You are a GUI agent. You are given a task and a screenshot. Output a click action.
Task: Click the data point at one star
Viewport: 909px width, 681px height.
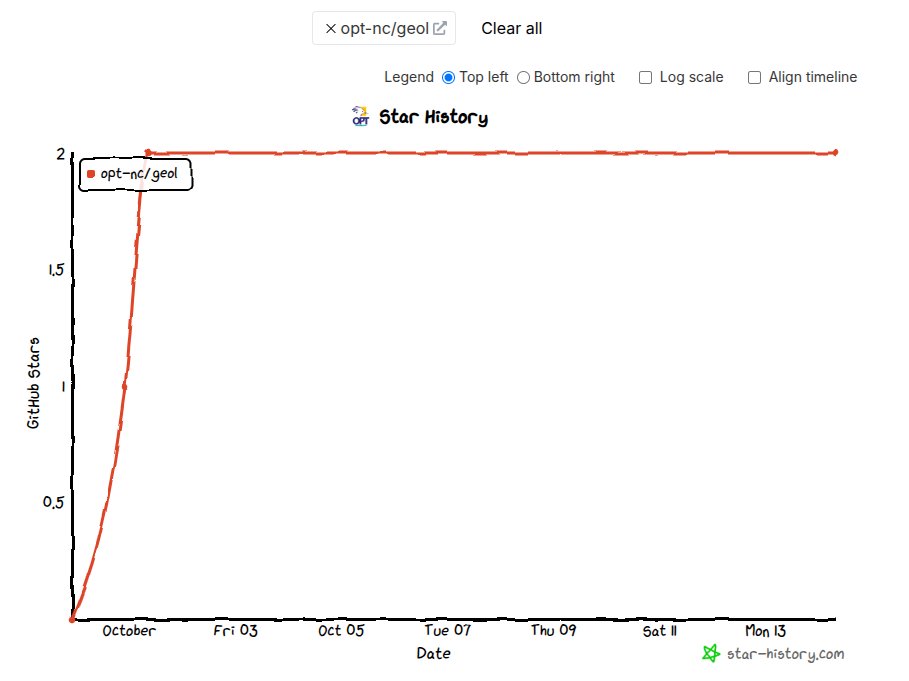click(x=125, y=386)
